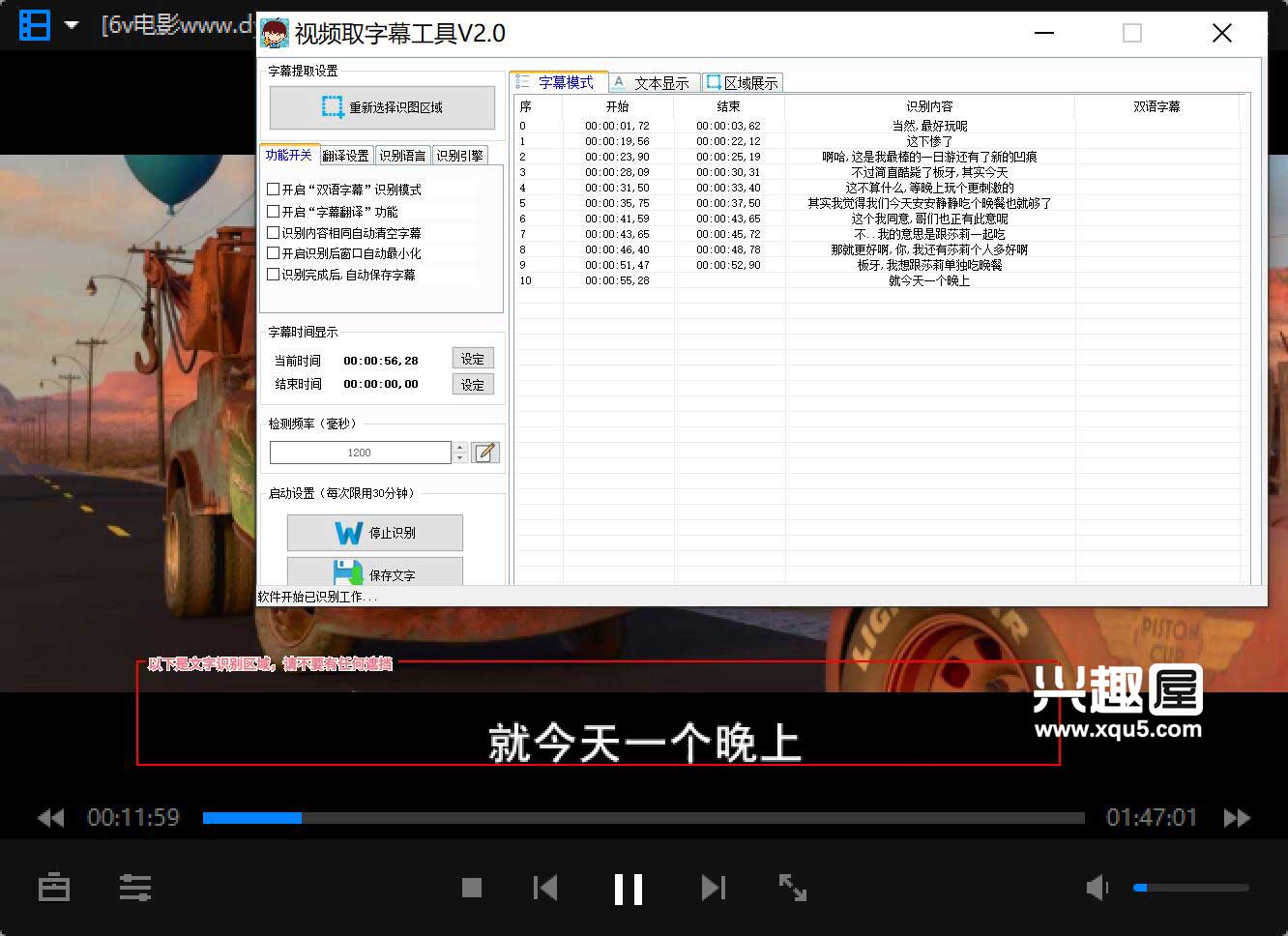The height and width of the screenshot is (936, 1288).
Task: Select subtitle row '板牙, 我想跟莎莉单独吃晚餐'
Action: tap(877, 265)
